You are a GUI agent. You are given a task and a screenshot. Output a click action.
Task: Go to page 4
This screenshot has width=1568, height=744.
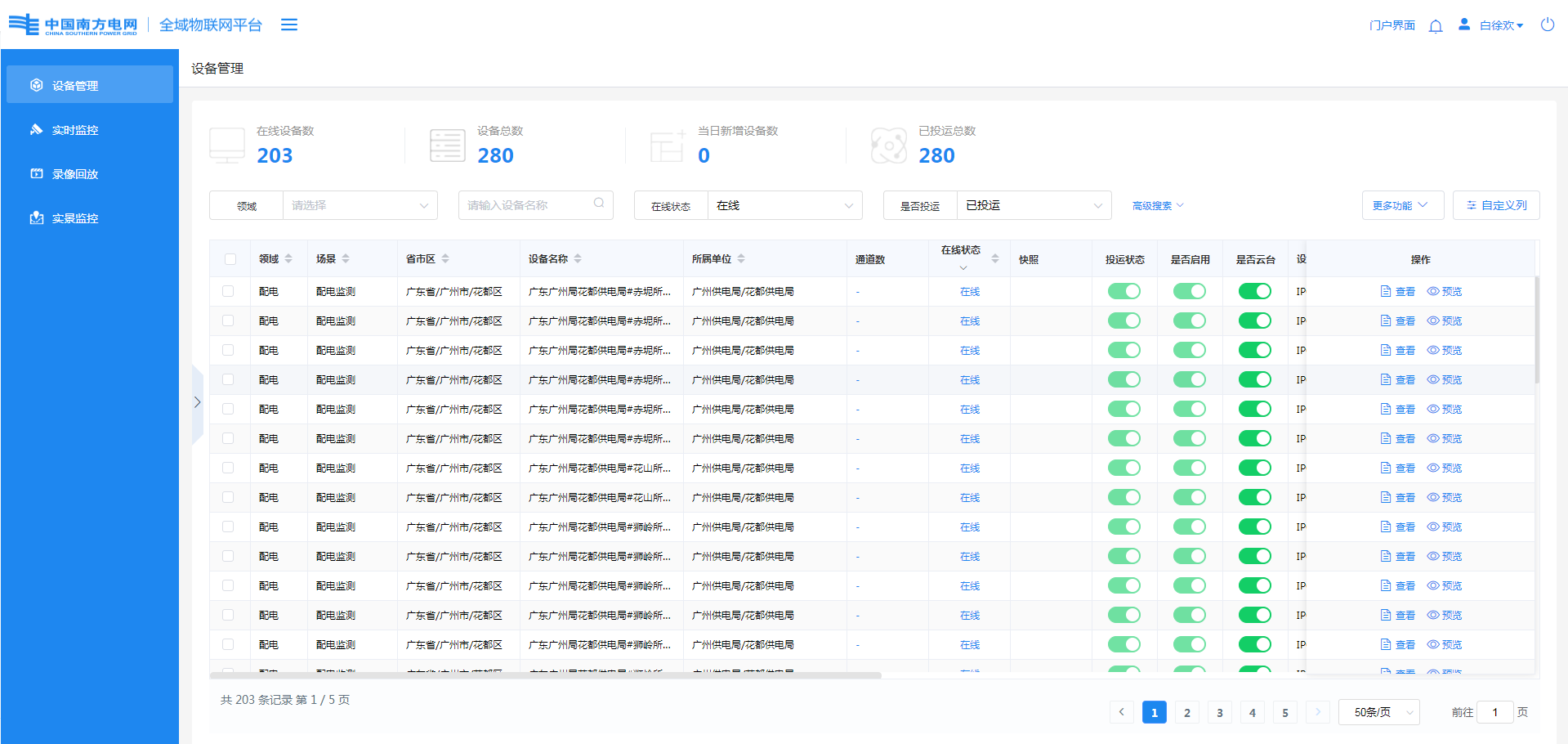click(x=1252, y=712)
